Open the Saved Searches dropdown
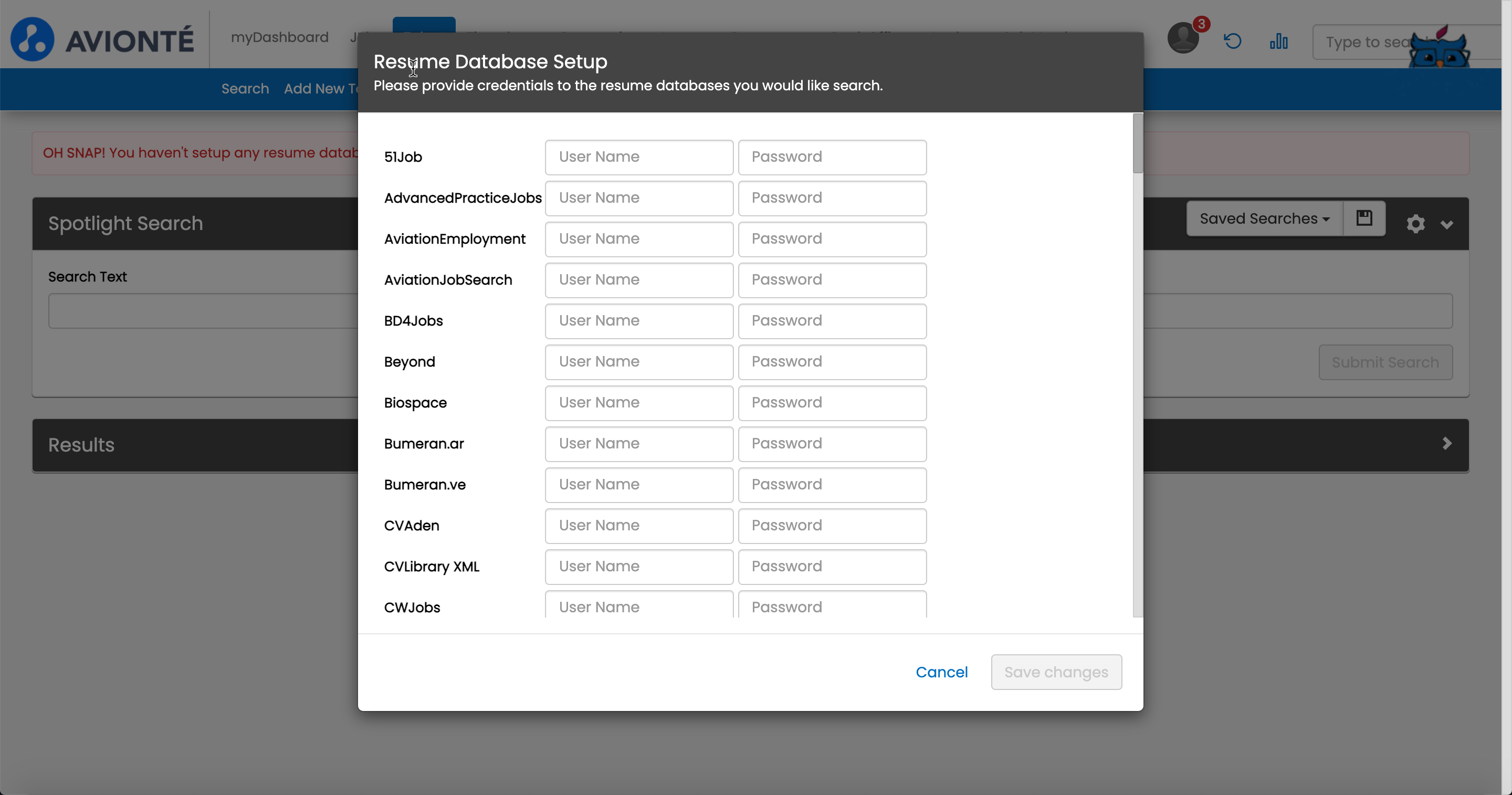1512x795 pixels. click(x=1264, y=218)
